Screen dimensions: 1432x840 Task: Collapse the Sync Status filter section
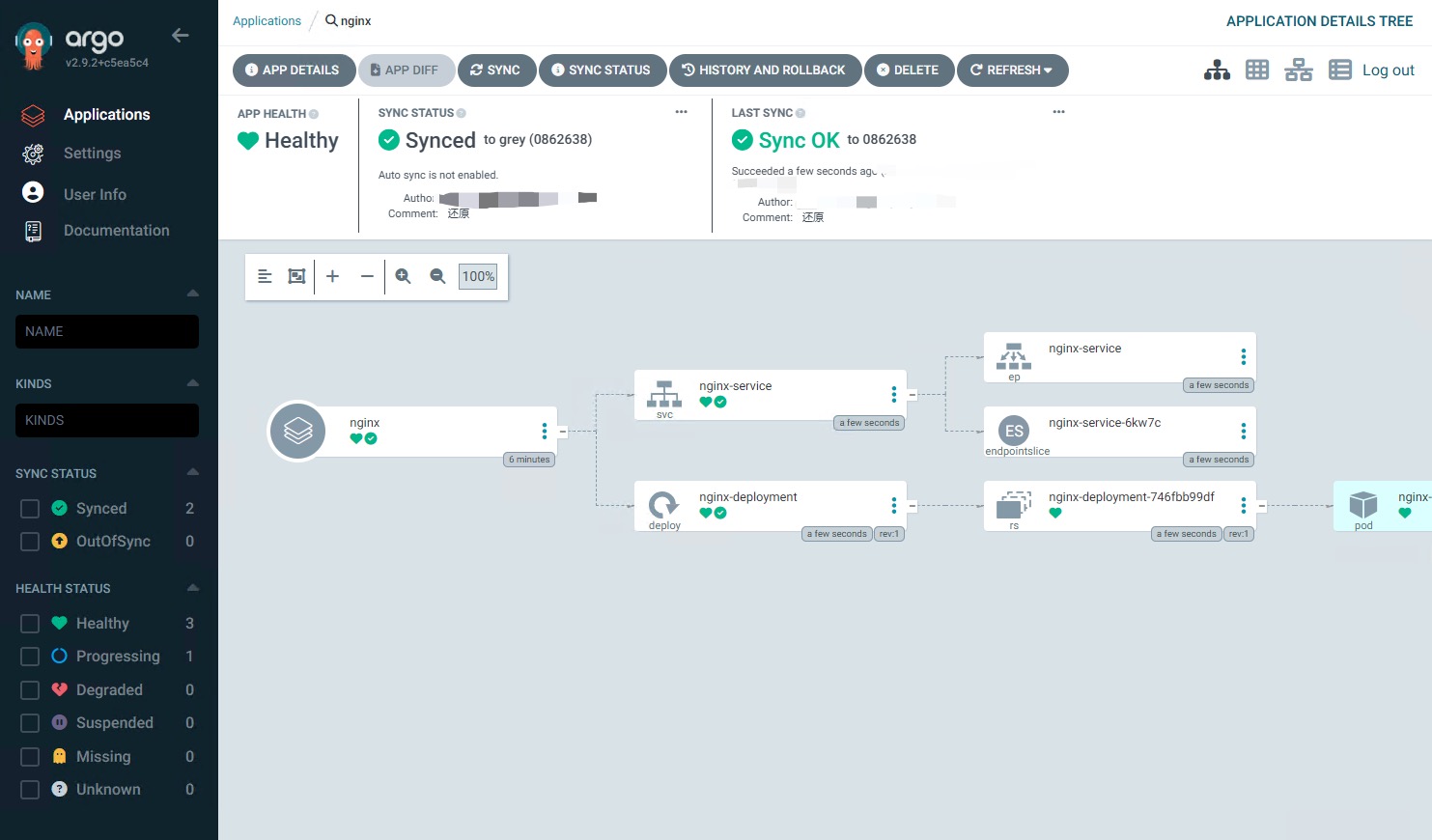click(192, 472)
